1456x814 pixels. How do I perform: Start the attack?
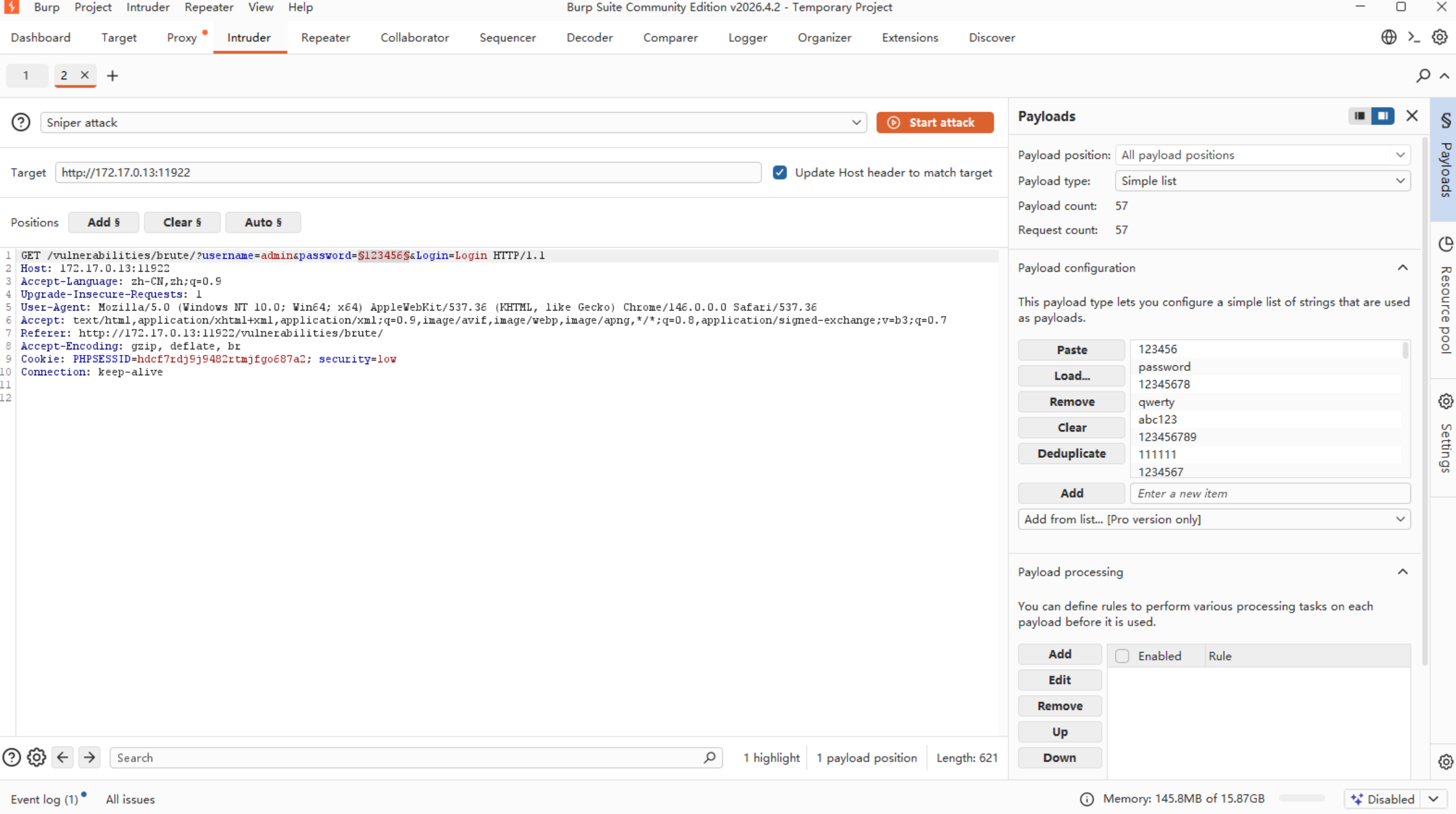pos(935,122)
